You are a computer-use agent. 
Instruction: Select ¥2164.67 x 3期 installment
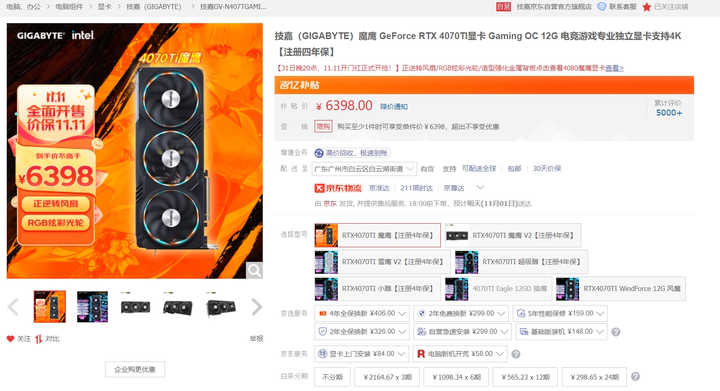click(x=388, y=377)
